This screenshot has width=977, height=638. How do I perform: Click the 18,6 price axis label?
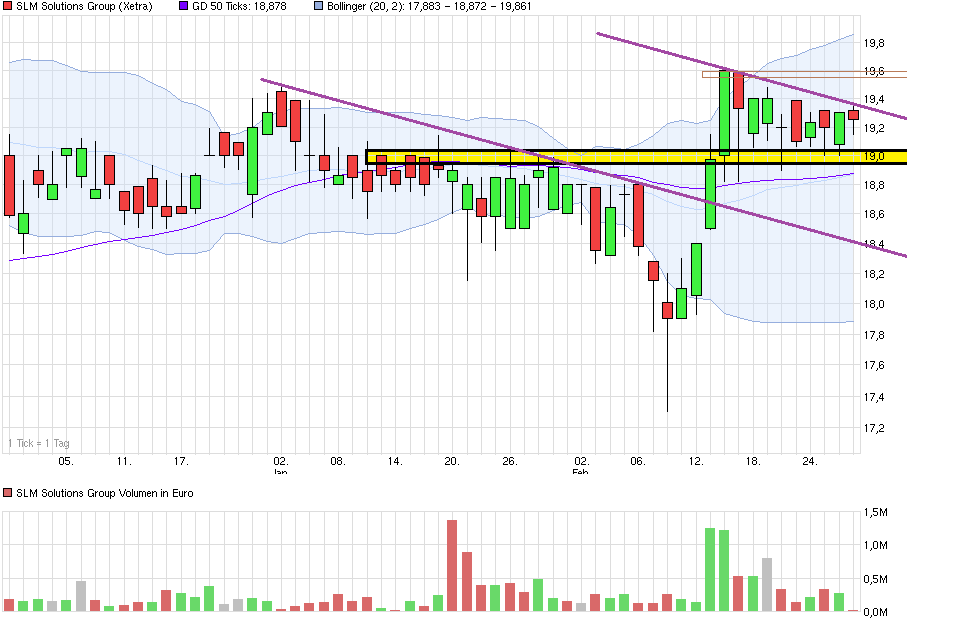coord(874,214)
